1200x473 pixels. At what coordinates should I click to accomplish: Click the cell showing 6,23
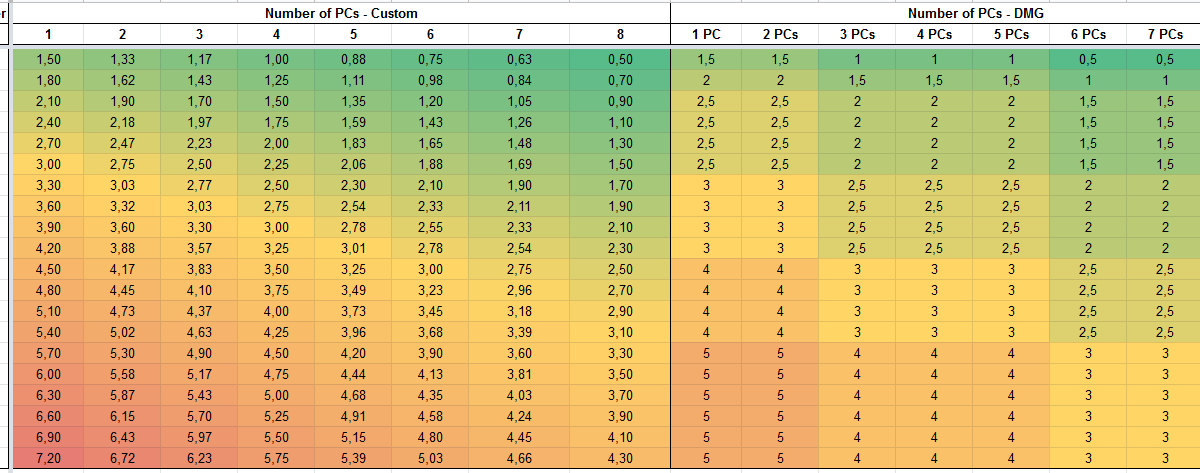point(197,458)
